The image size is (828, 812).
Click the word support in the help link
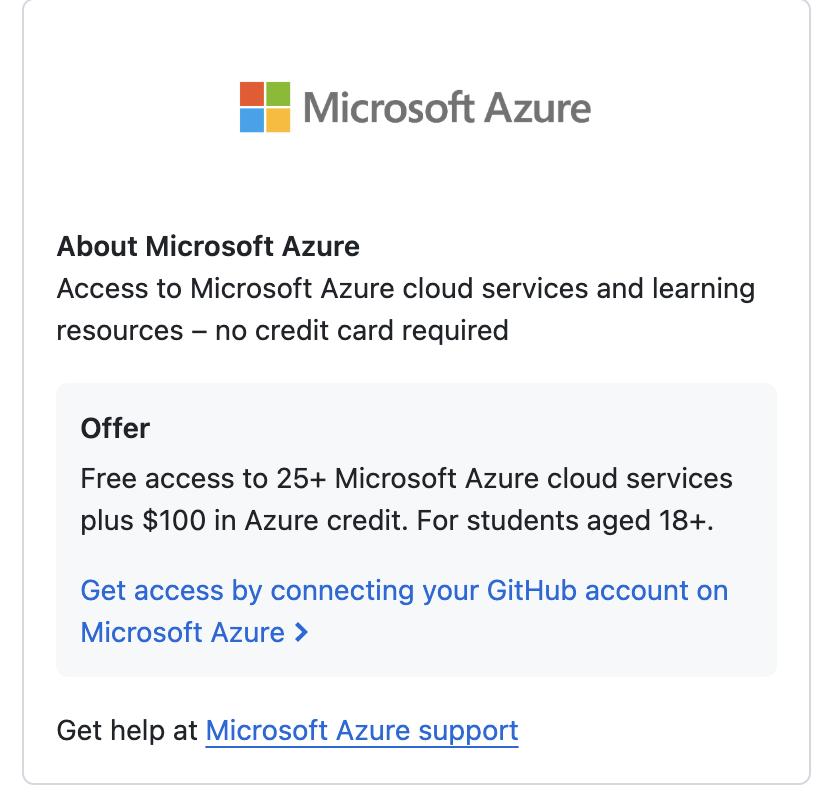tap(468, 732)
